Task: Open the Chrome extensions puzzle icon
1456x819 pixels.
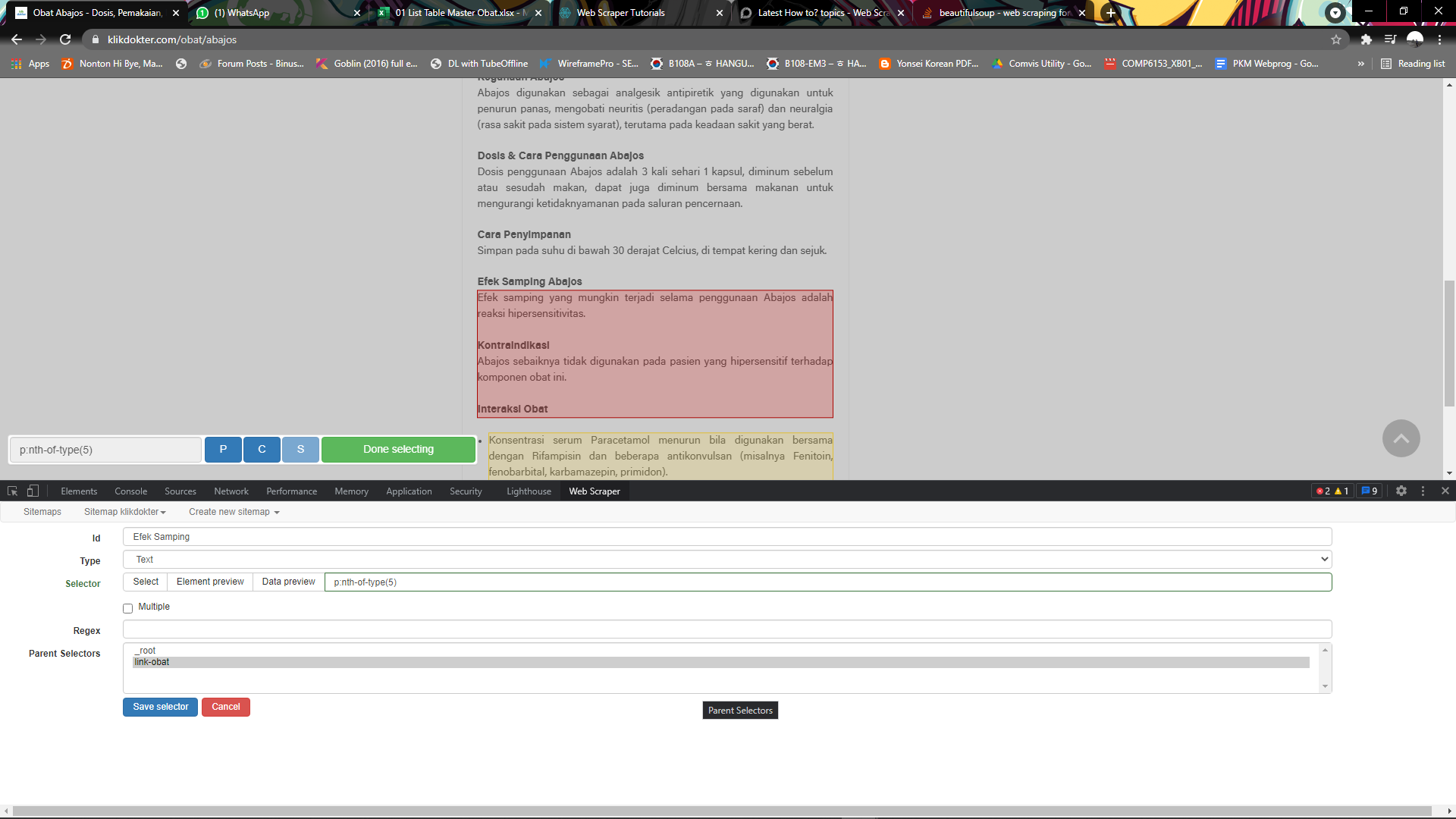Action: [1366, 39]
